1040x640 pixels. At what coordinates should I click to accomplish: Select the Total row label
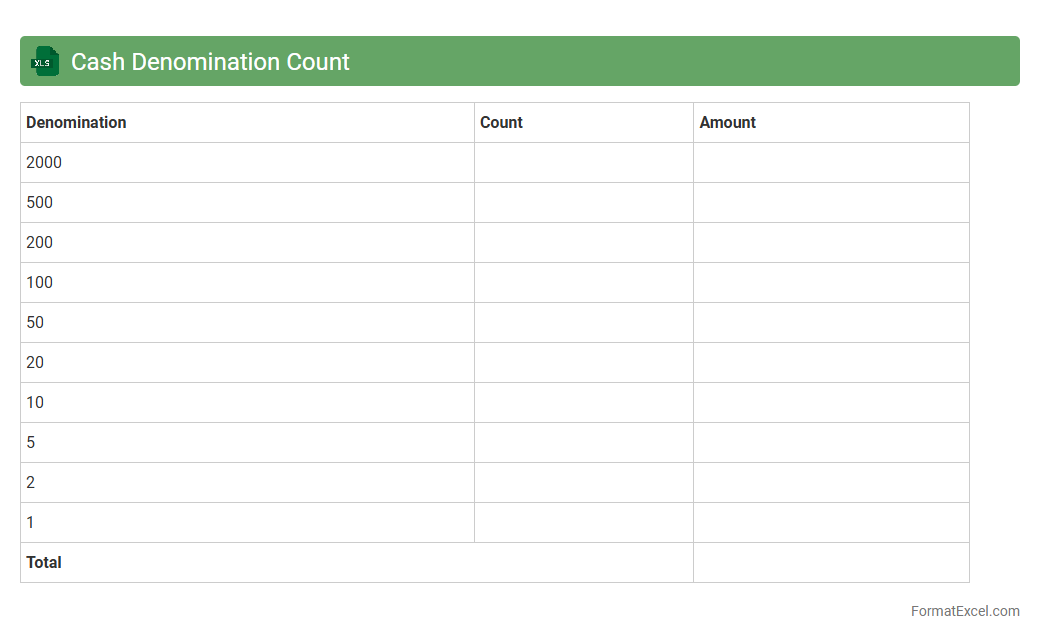[44, 562]
